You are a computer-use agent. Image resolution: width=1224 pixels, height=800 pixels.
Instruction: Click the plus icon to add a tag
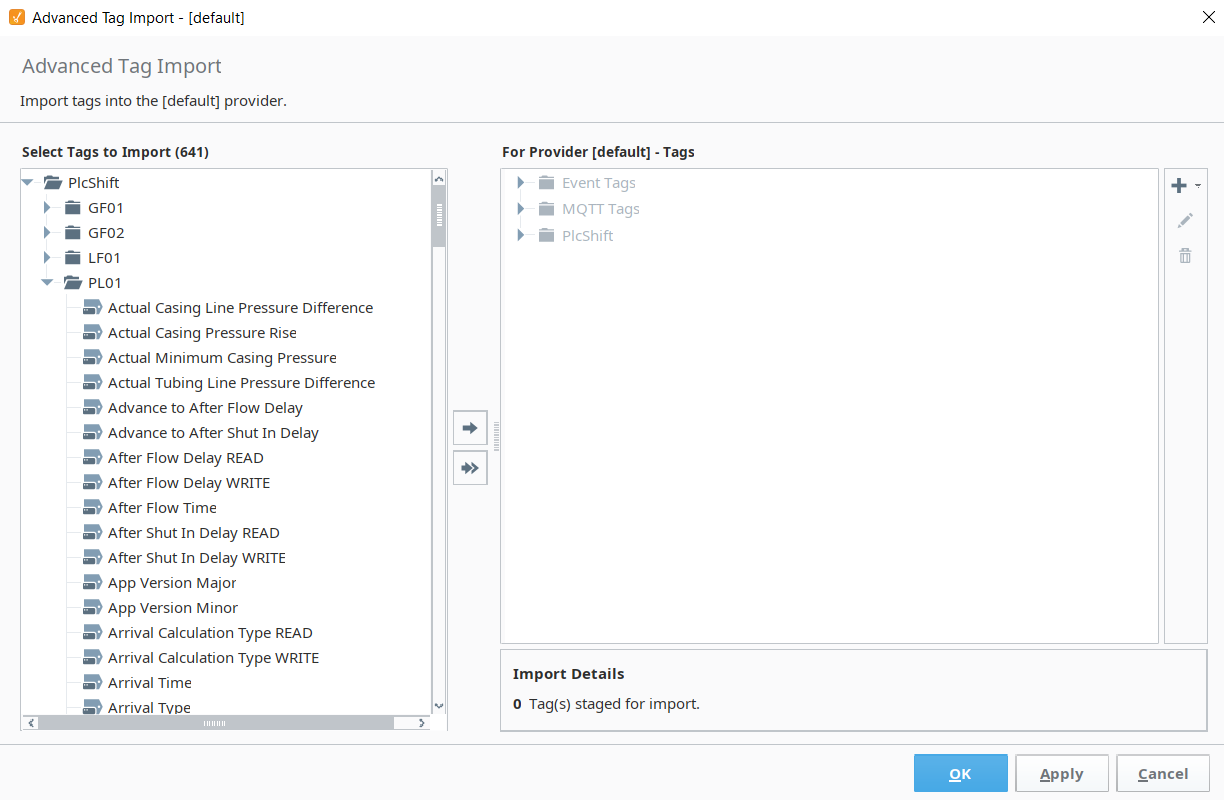[1179, 186]
